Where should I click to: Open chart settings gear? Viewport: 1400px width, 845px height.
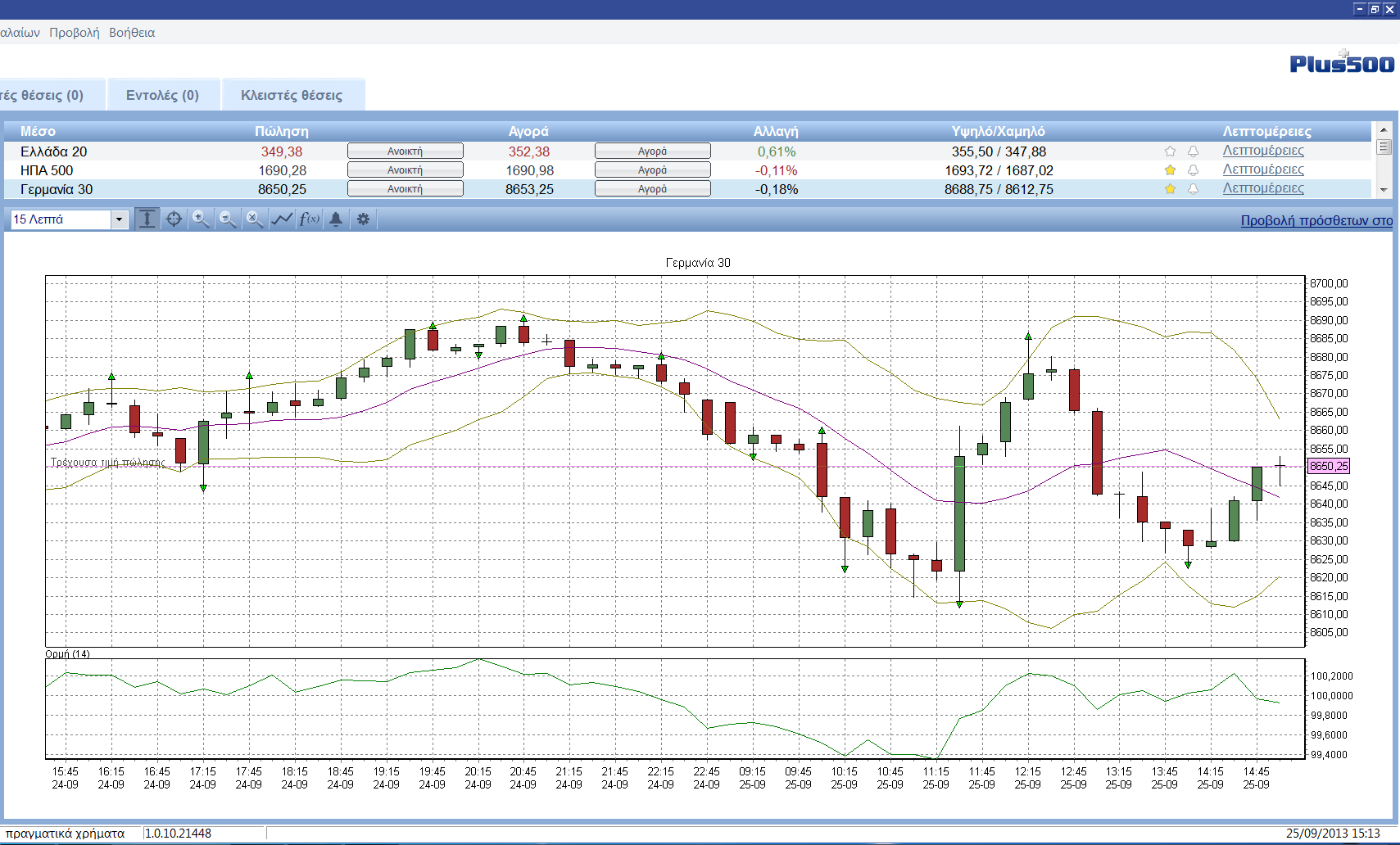click(363, 219)
